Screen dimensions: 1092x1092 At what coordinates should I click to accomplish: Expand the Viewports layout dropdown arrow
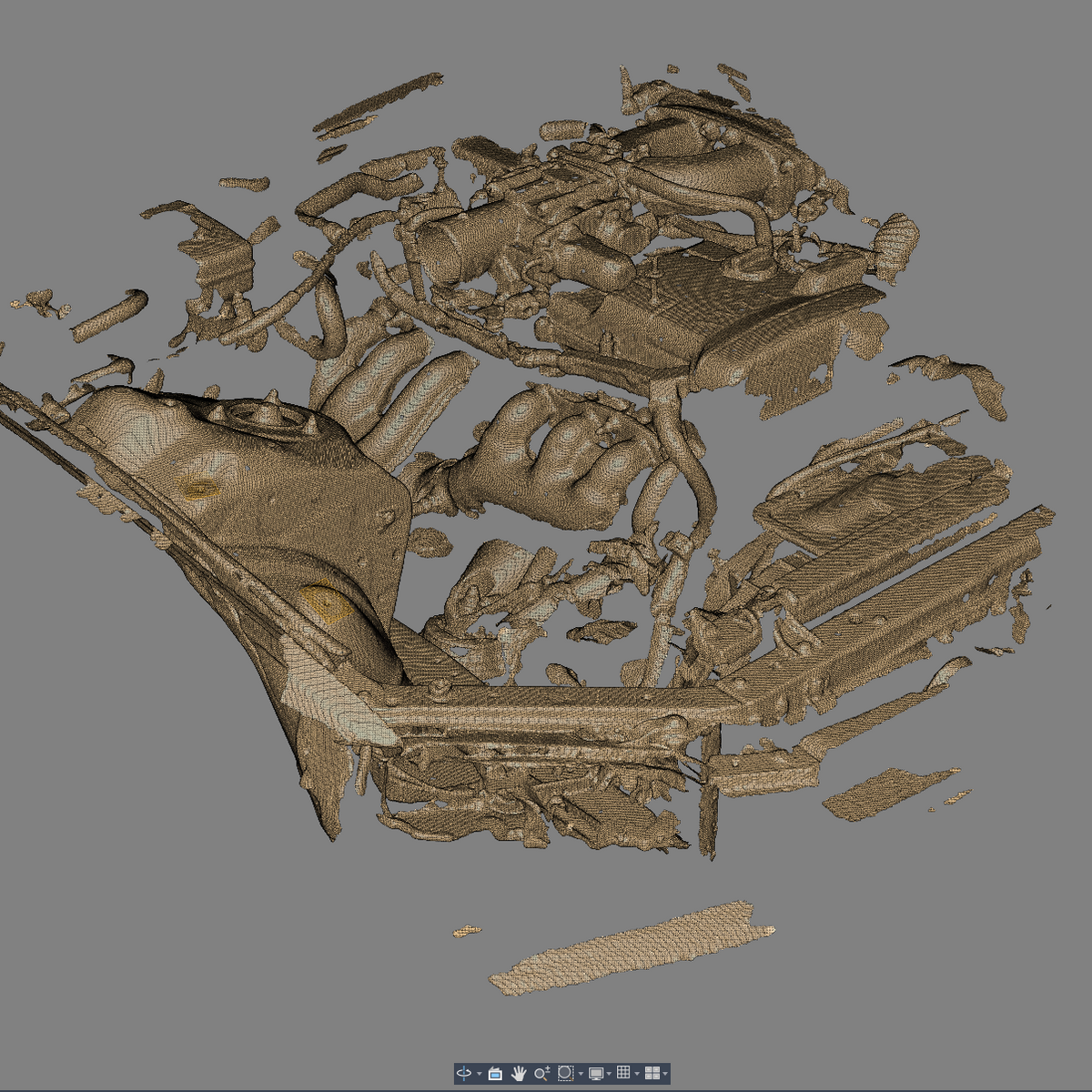pos(665,1074)
